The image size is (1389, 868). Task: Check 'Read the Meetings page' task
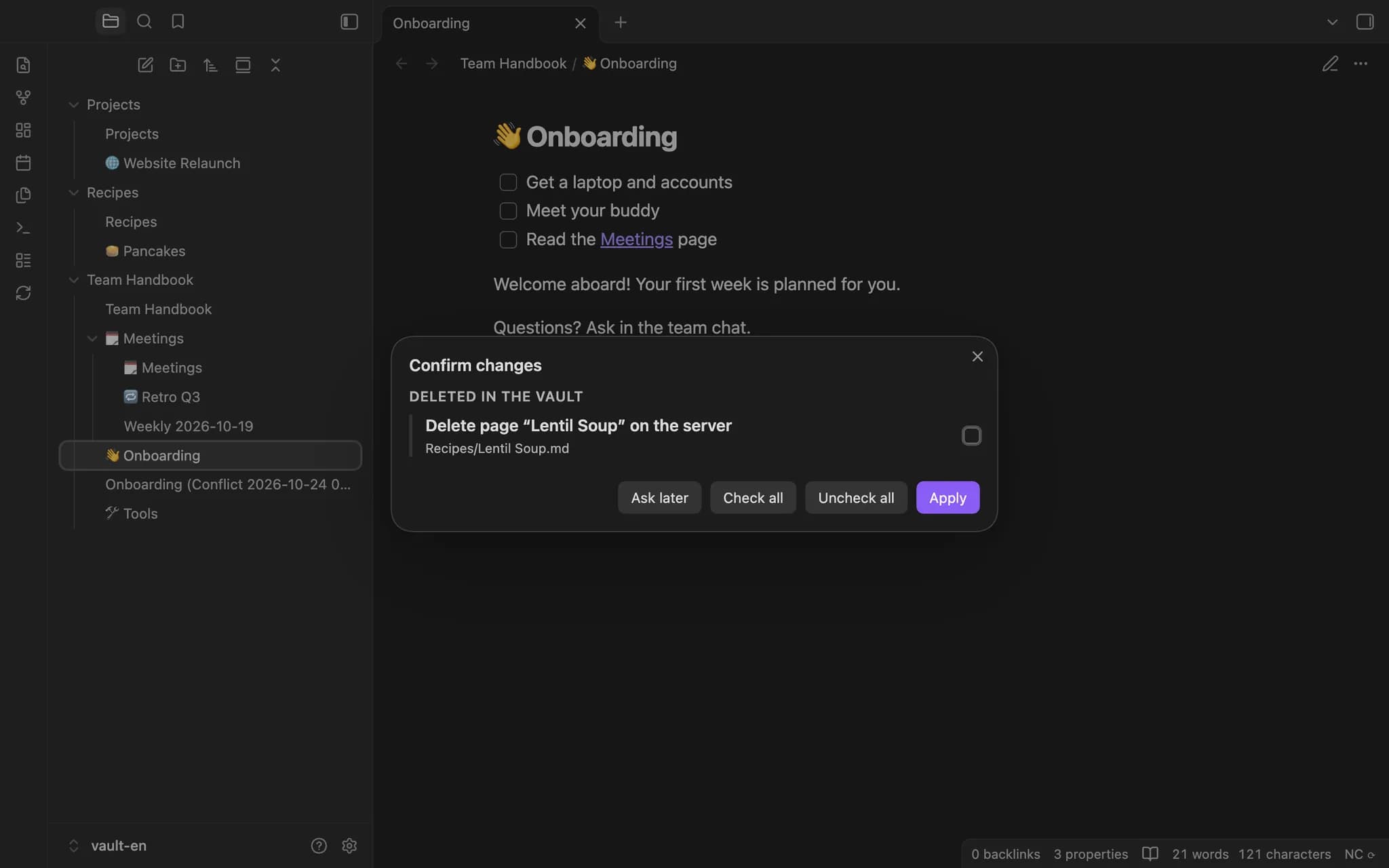click(508, 239)
